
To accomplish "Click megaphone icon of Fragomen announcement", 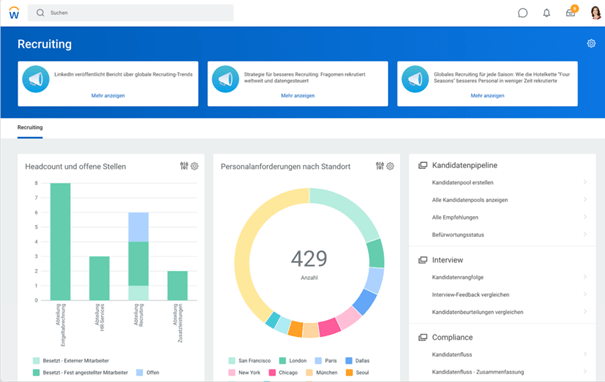I will point(226,79).
